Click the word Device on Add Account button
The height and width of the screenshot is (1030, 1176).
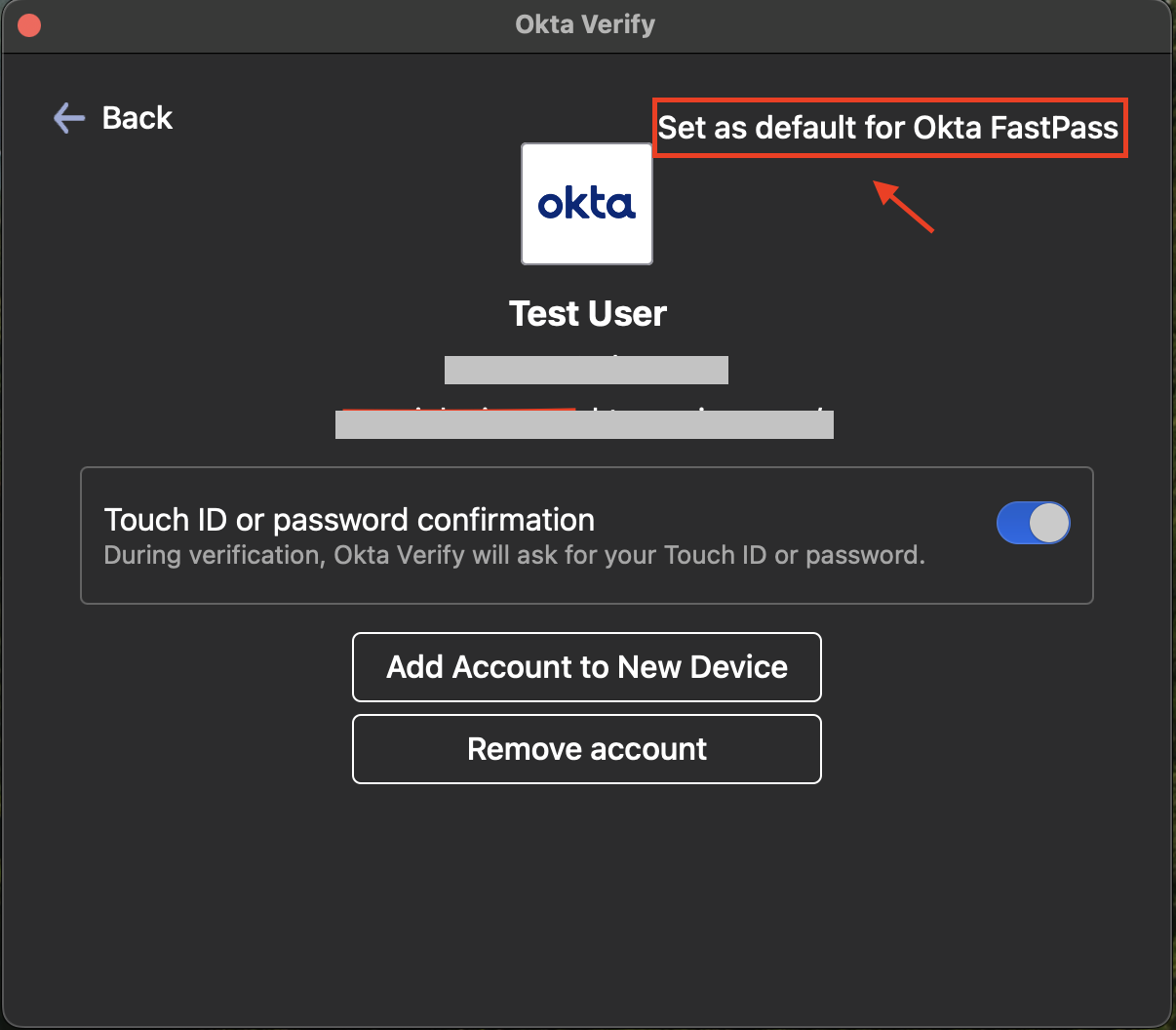[x=738, y=667]
